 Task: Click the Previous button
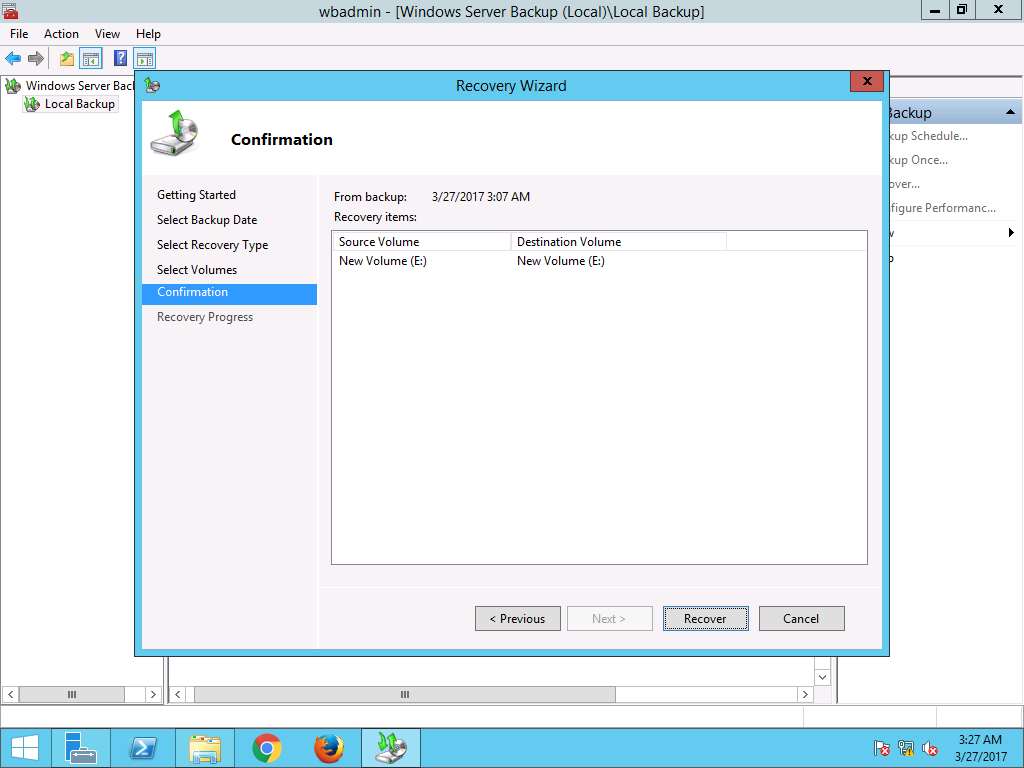[517, 618]
